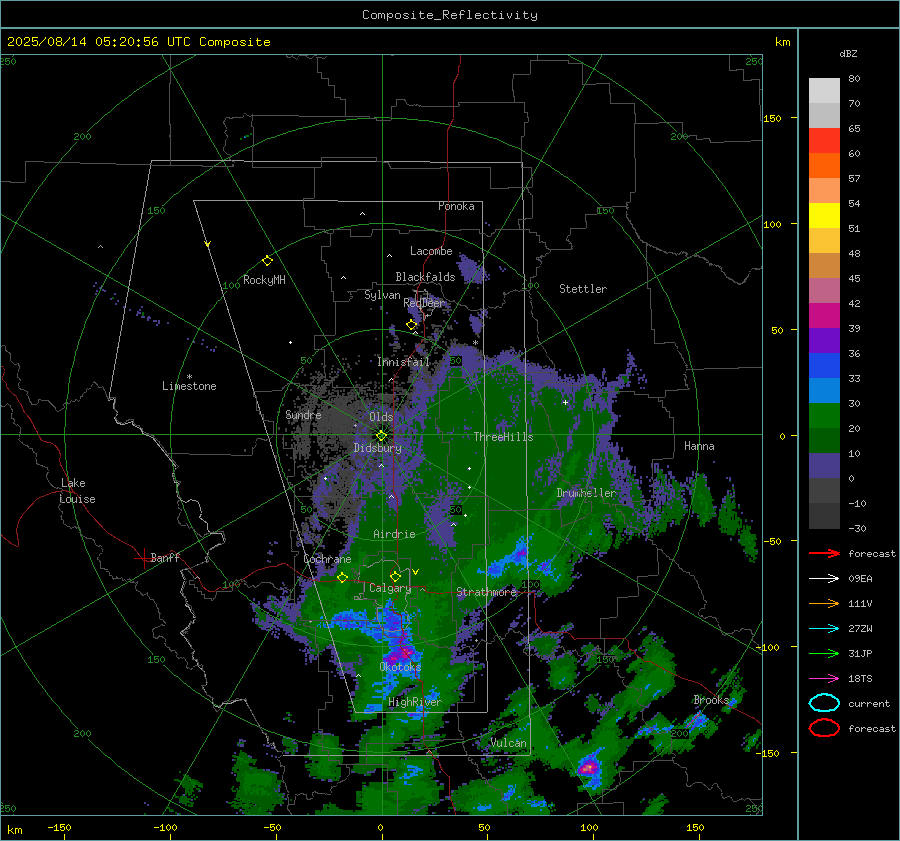Click the HighRiver city label
Screen dimensions: 900x841
414,702
